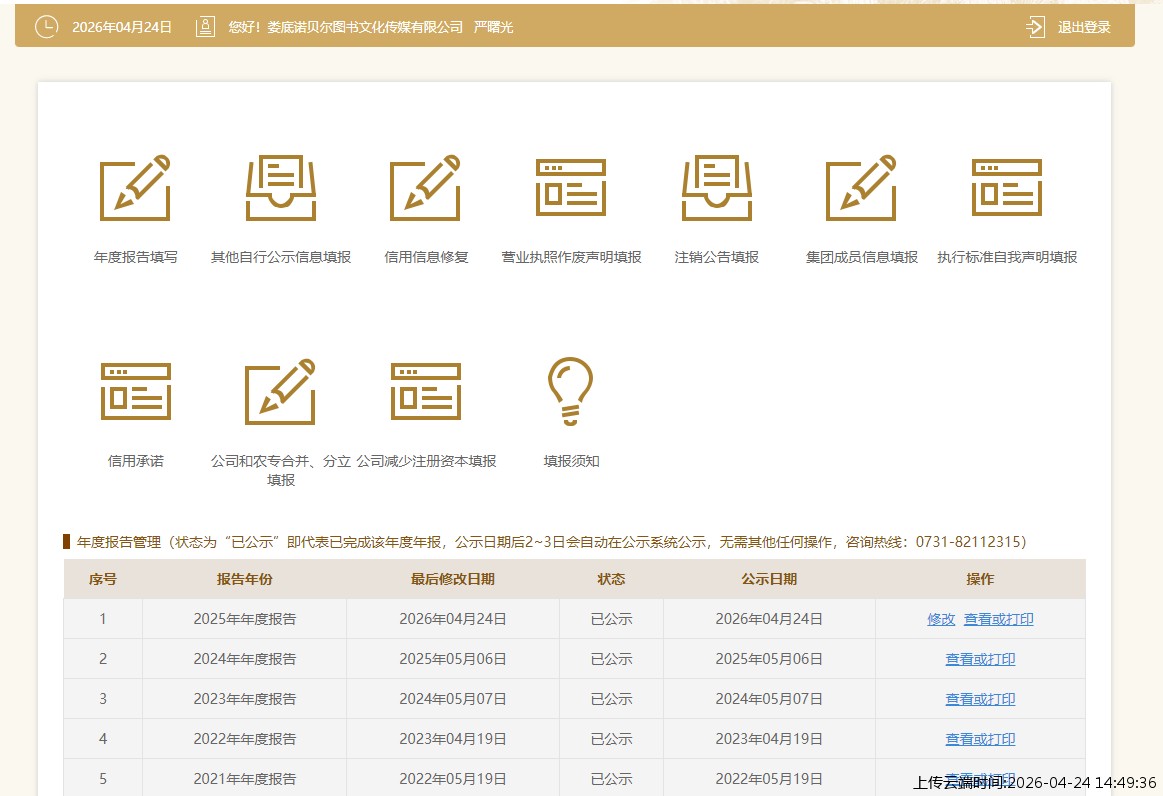The width and height of the screenshot is (1163, 796).
Task: Select the 营业执照作废声明填报 icon
Action: pos(571,189)
